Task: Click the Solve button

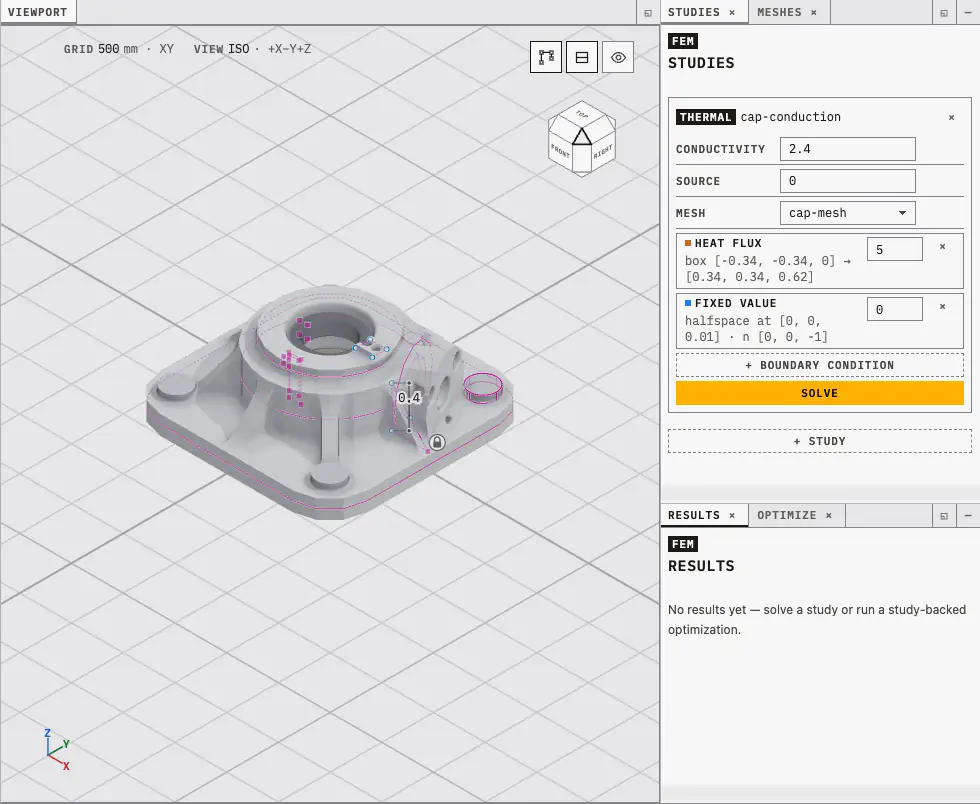Action: coord(819,393)
